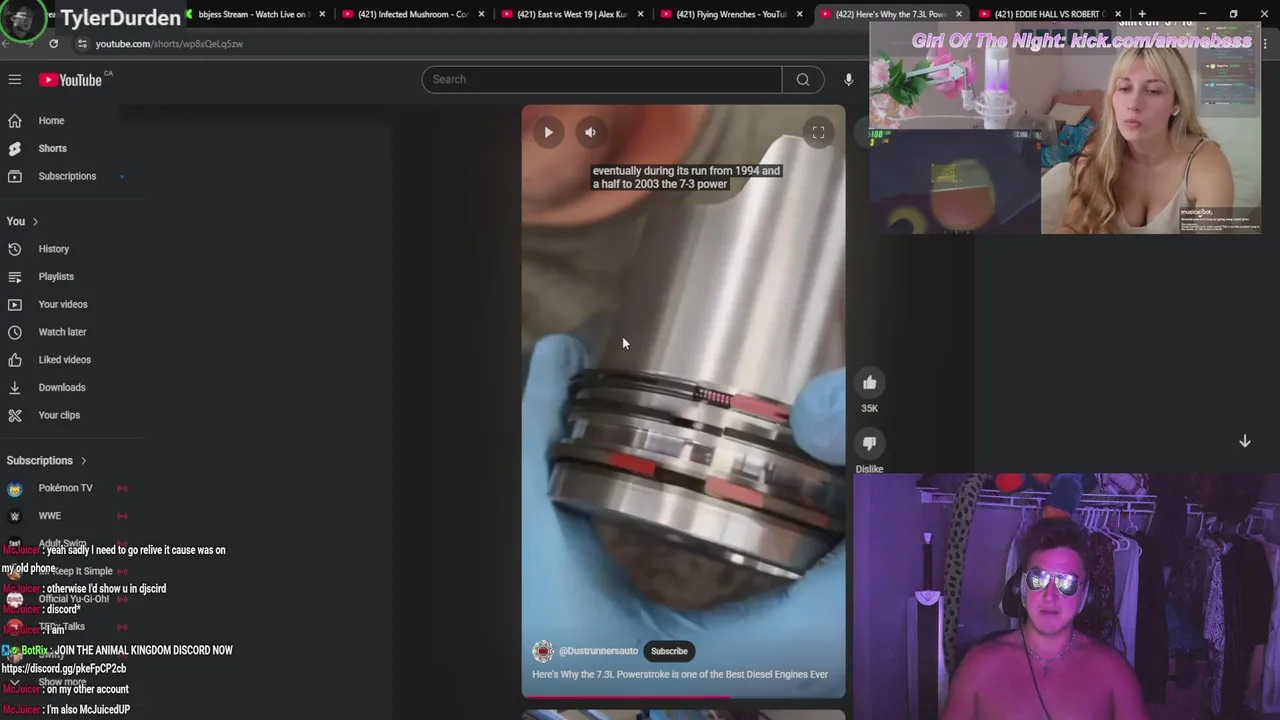Reload the page in browser

(x=53, y=44)
